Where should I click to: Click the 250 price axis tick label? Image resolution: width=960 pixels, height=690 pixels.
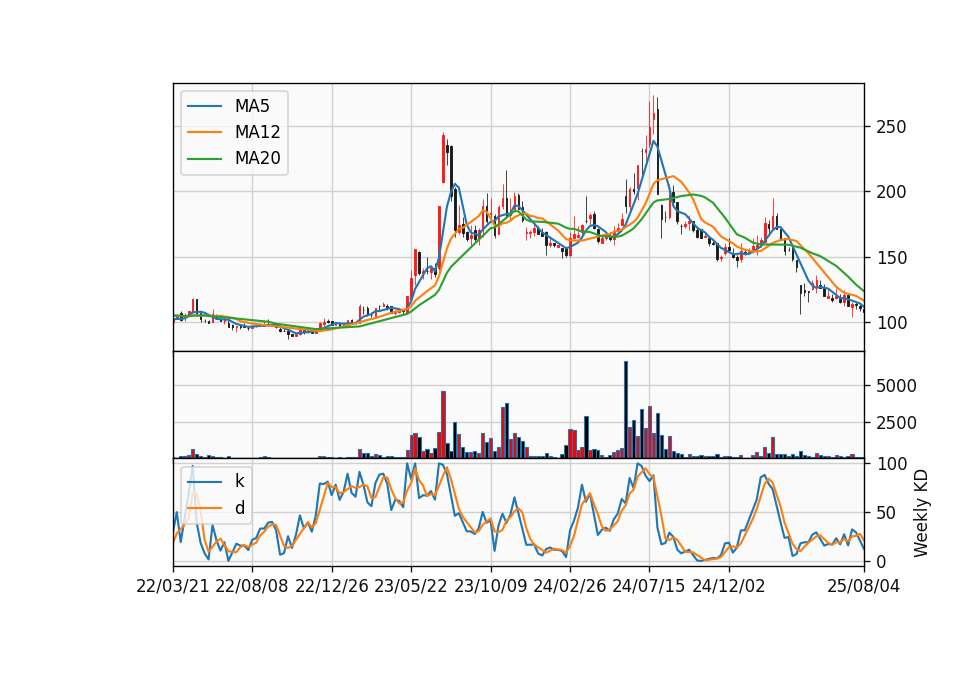(891, 127)
